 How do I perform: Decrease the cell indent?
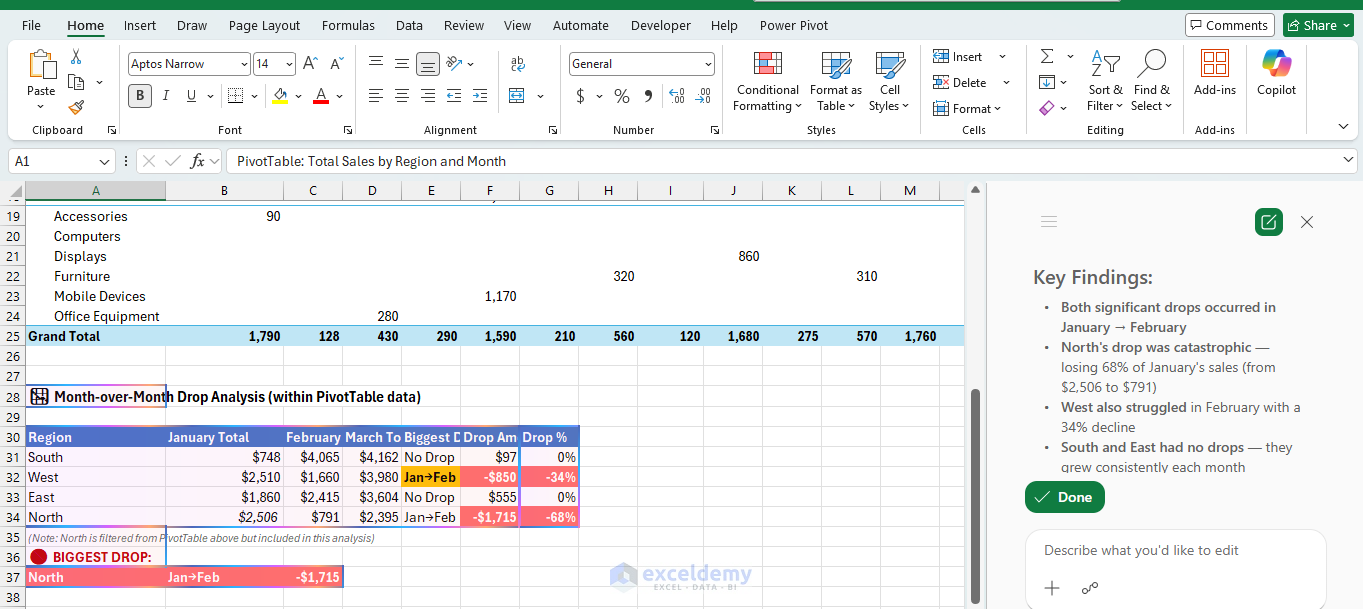[x=455, y=96]
